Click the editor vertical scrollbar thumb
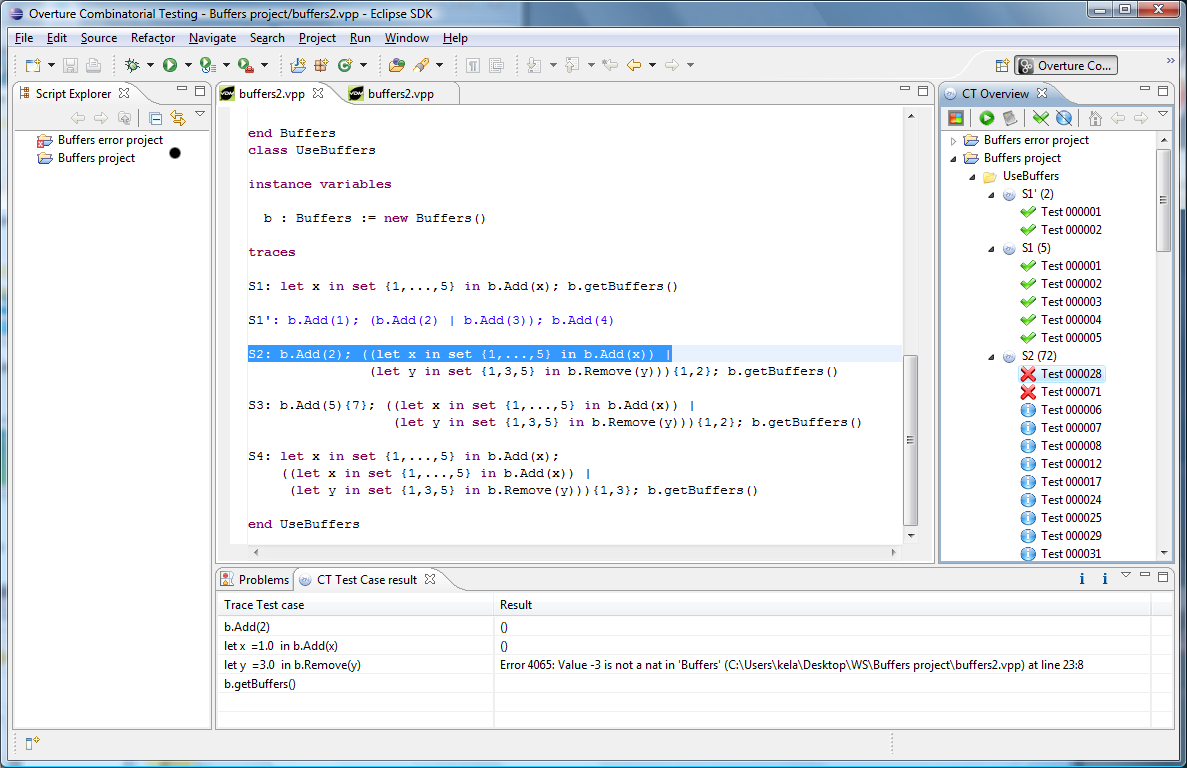The image size is (1187, 768). 911,440
